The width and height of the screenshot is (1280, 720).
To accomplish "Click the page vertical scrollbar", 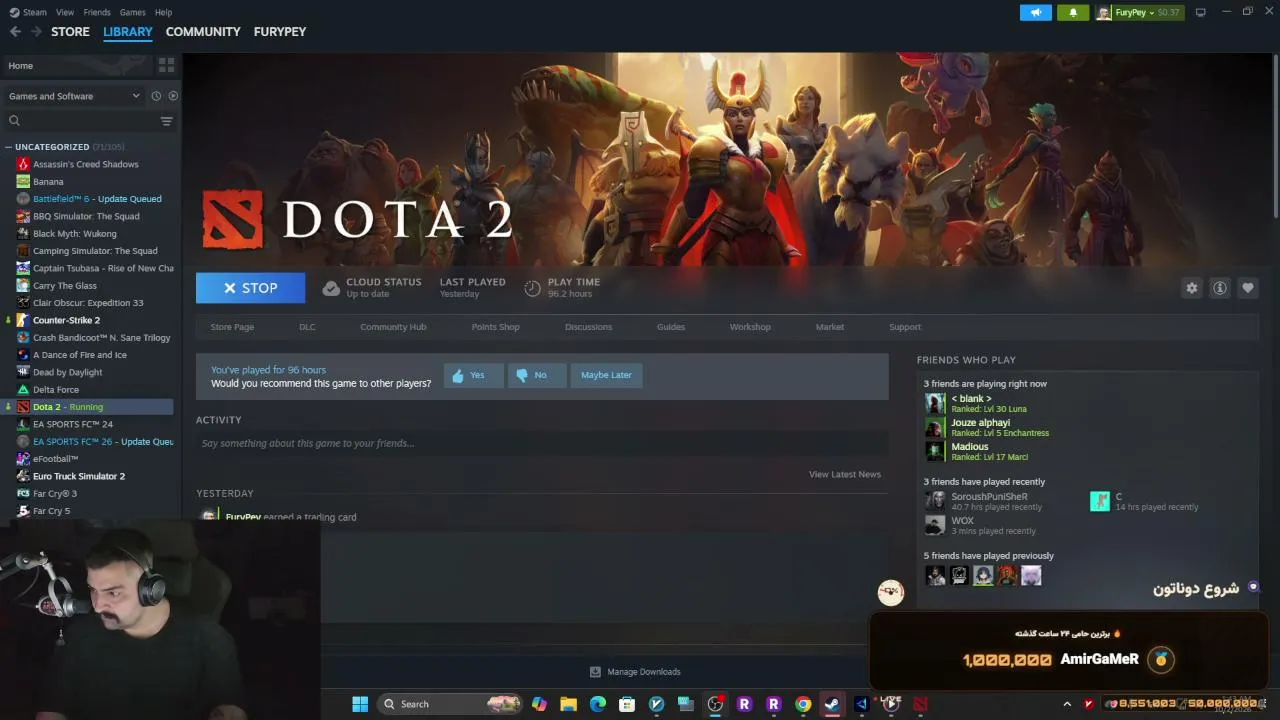I will (x=1275, y=135).
